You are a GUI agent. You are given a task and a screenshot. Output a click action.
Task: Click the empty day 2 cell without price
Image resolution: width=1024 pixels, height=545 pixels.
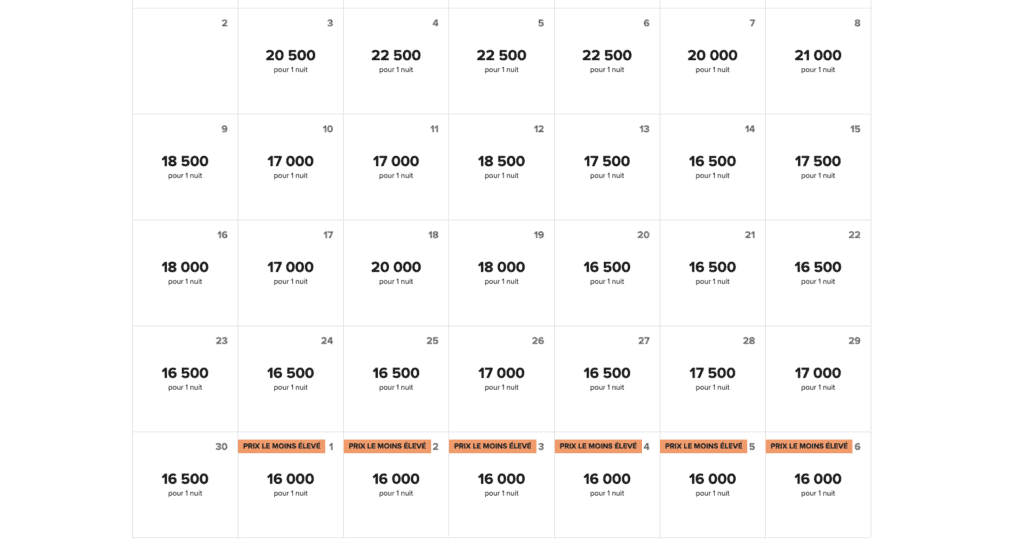tap(185, 60)
